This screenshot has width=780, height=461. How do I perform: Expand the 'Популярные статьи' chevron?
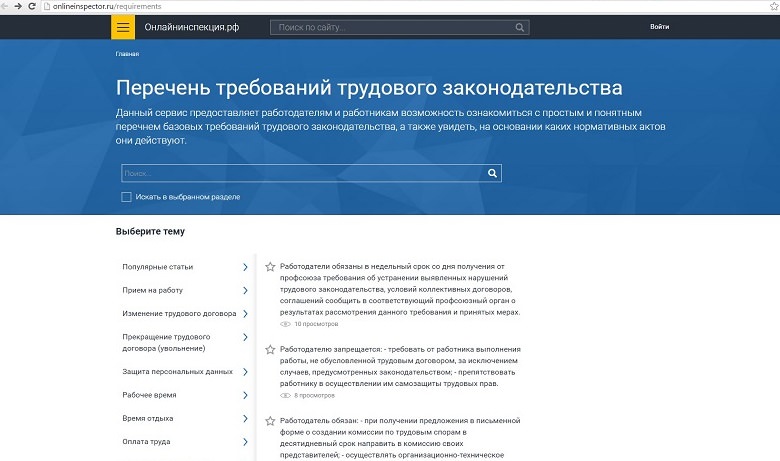point(245,267)
